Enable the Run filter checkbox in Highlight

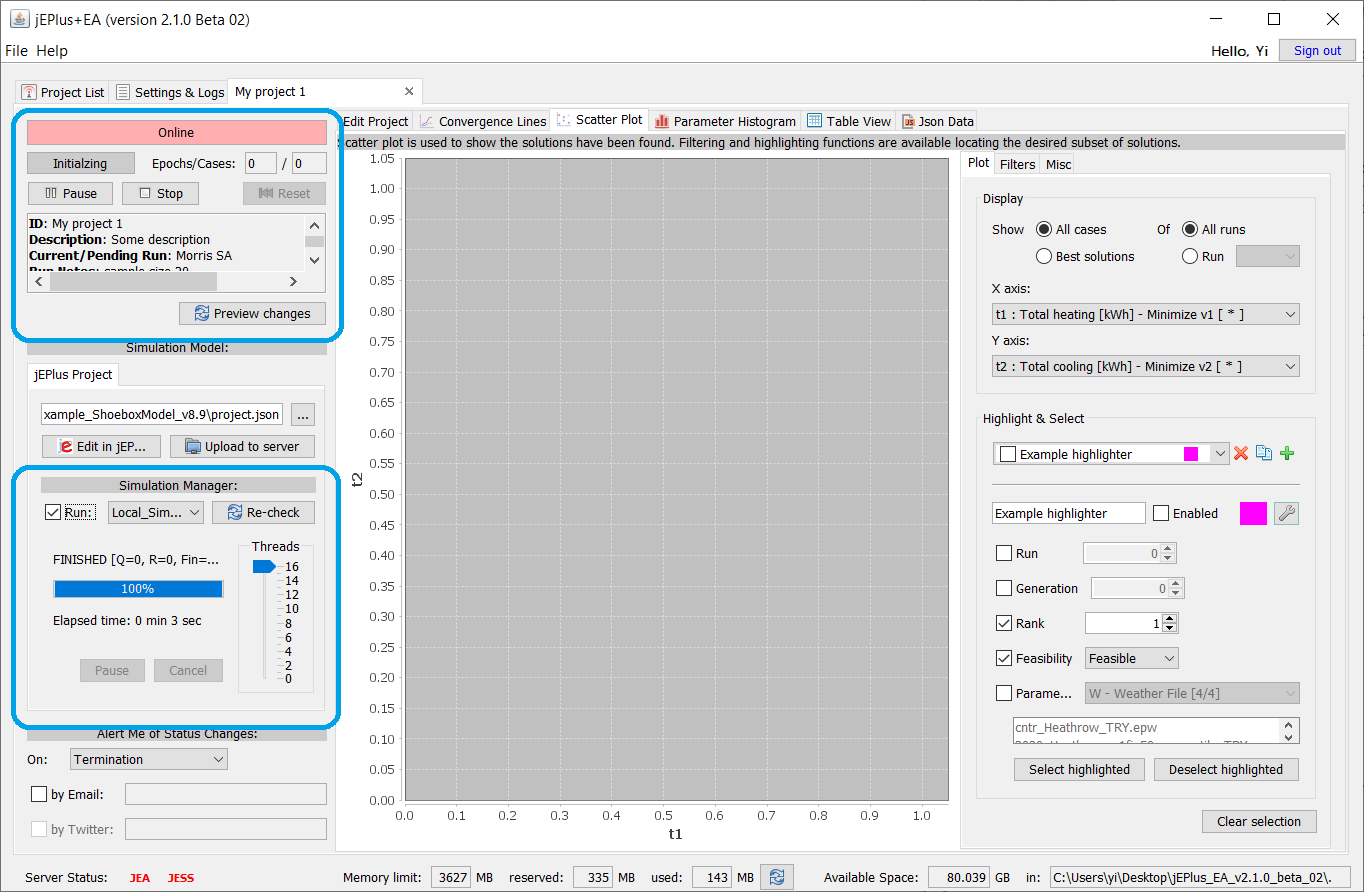pyautogui.click(x=1004, y=553)
